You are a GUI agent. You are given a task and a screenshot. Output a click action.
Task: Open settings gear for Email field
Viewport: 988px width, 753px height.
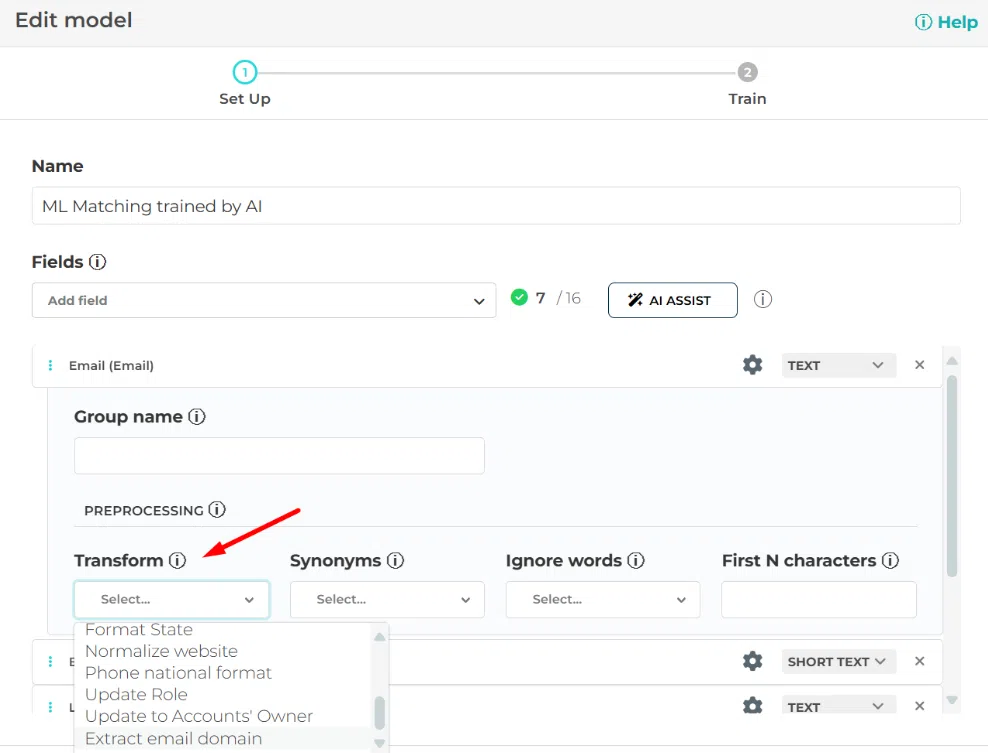click(752, 365)
